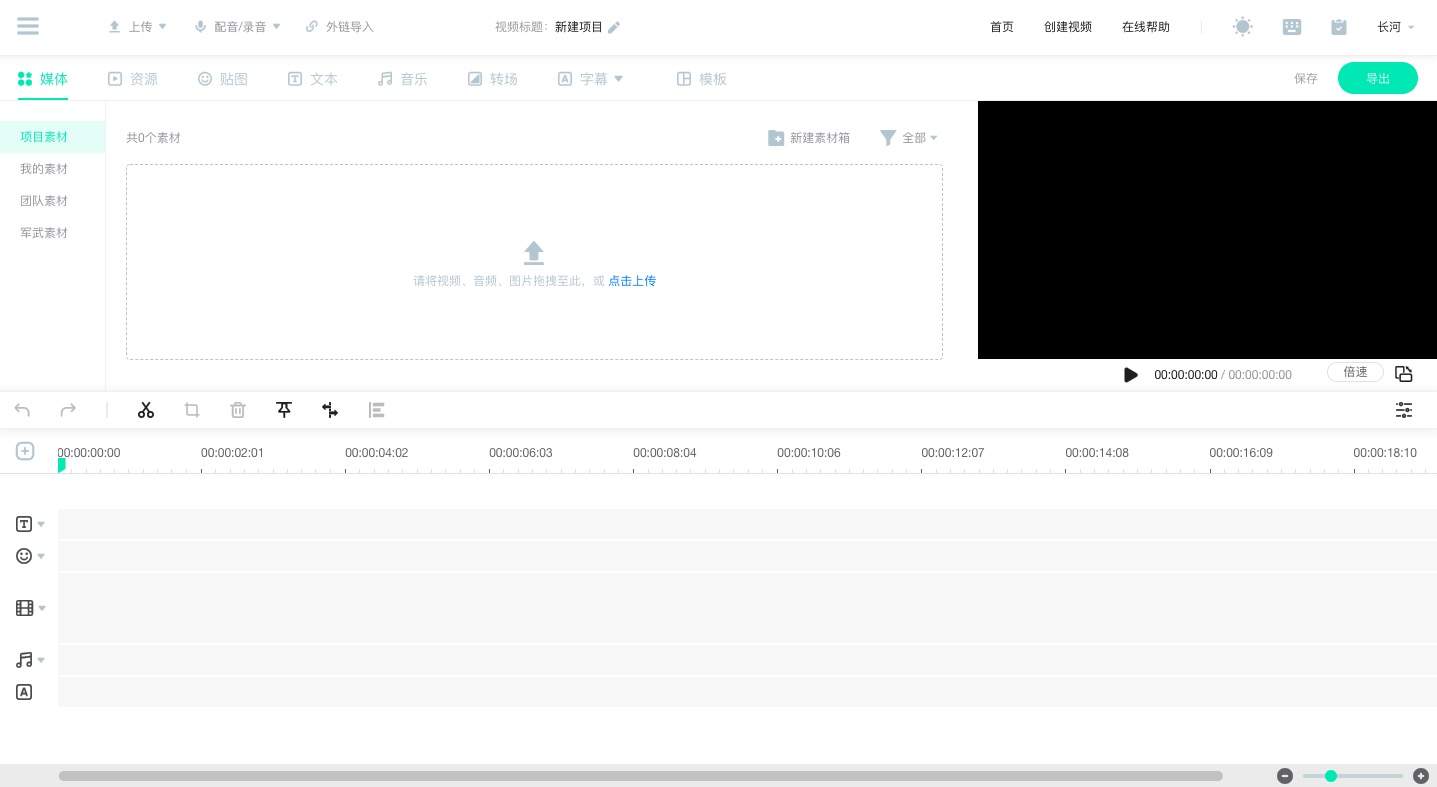Click the undo arrow
1437x787 pixels.
coord(23,410)
